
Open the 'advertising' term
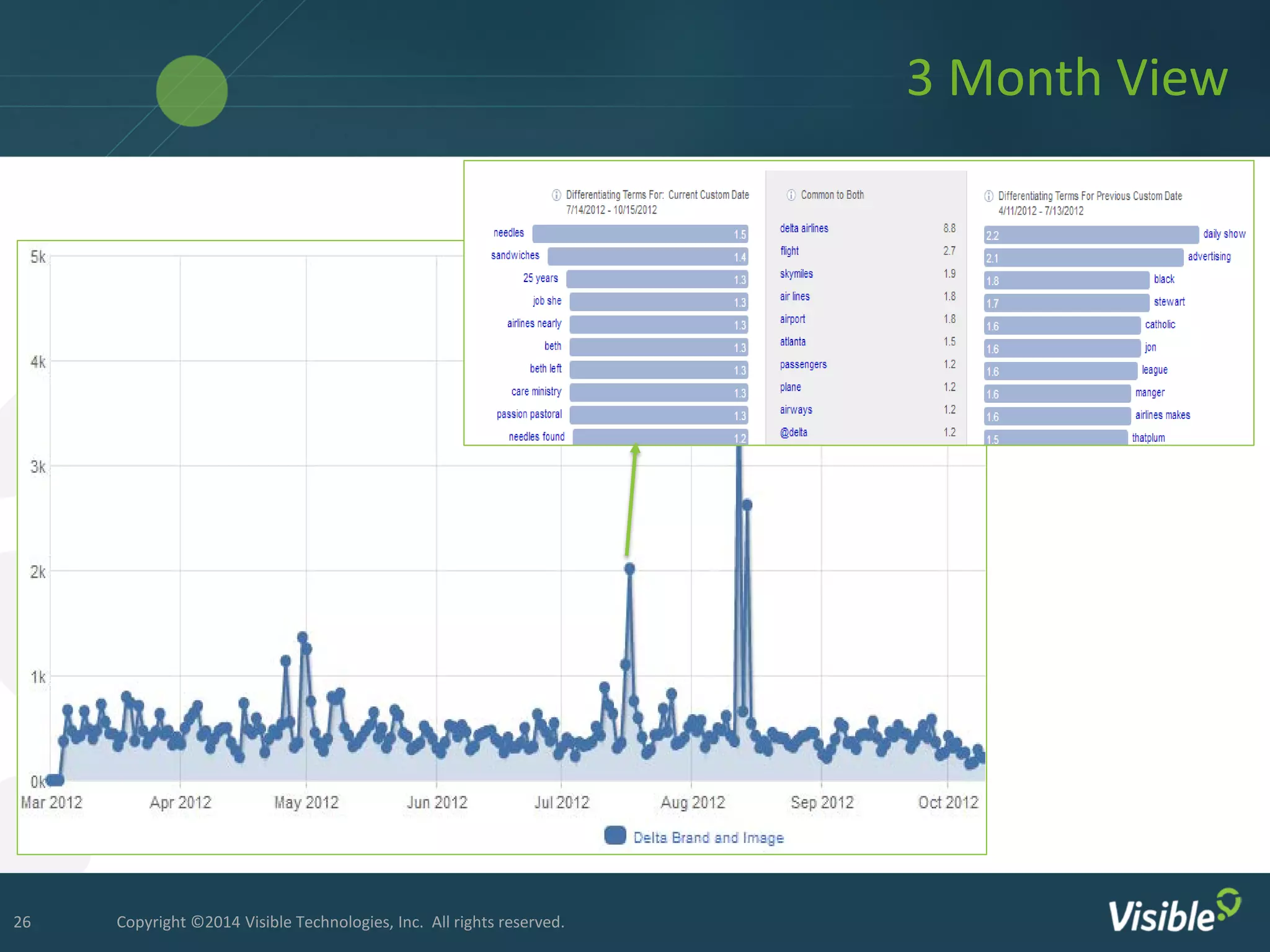coord(1209,257)
